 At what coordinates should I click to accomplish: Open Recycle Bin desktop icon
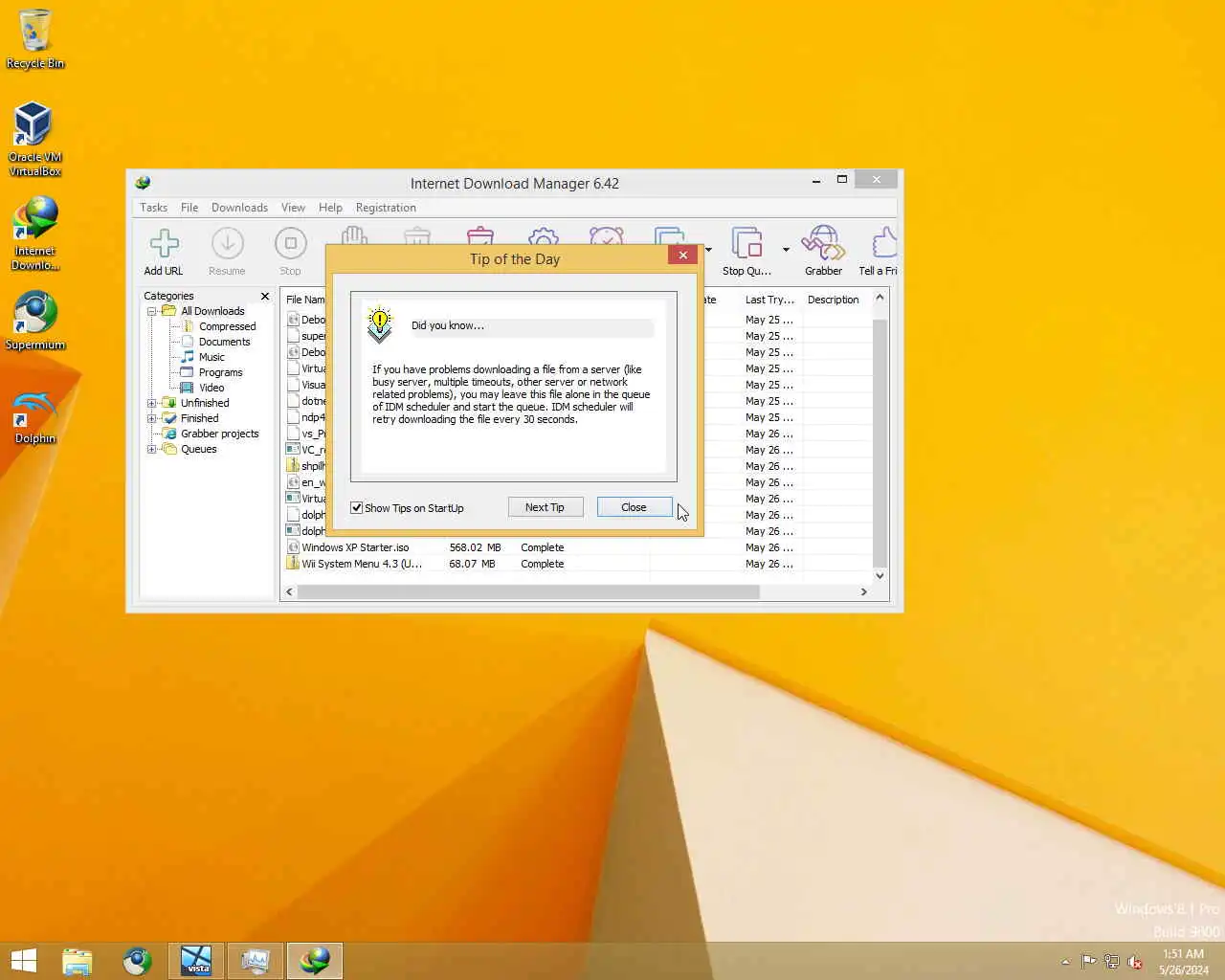click(x=34, y=39)
